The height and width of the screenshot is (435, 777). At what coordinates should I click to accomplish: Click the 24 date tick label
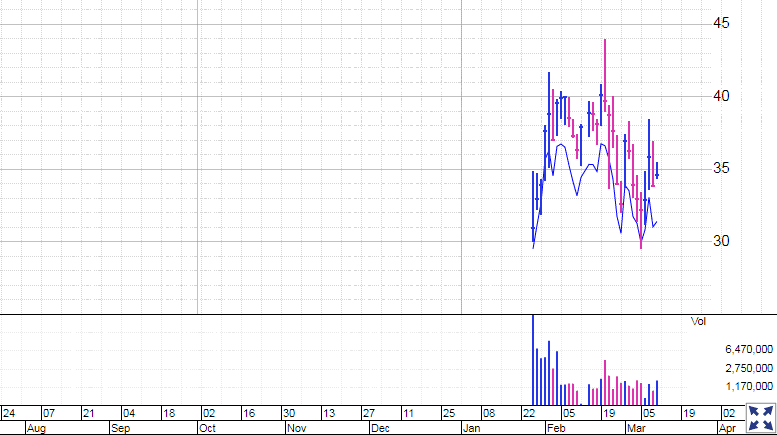pos(9,413)
